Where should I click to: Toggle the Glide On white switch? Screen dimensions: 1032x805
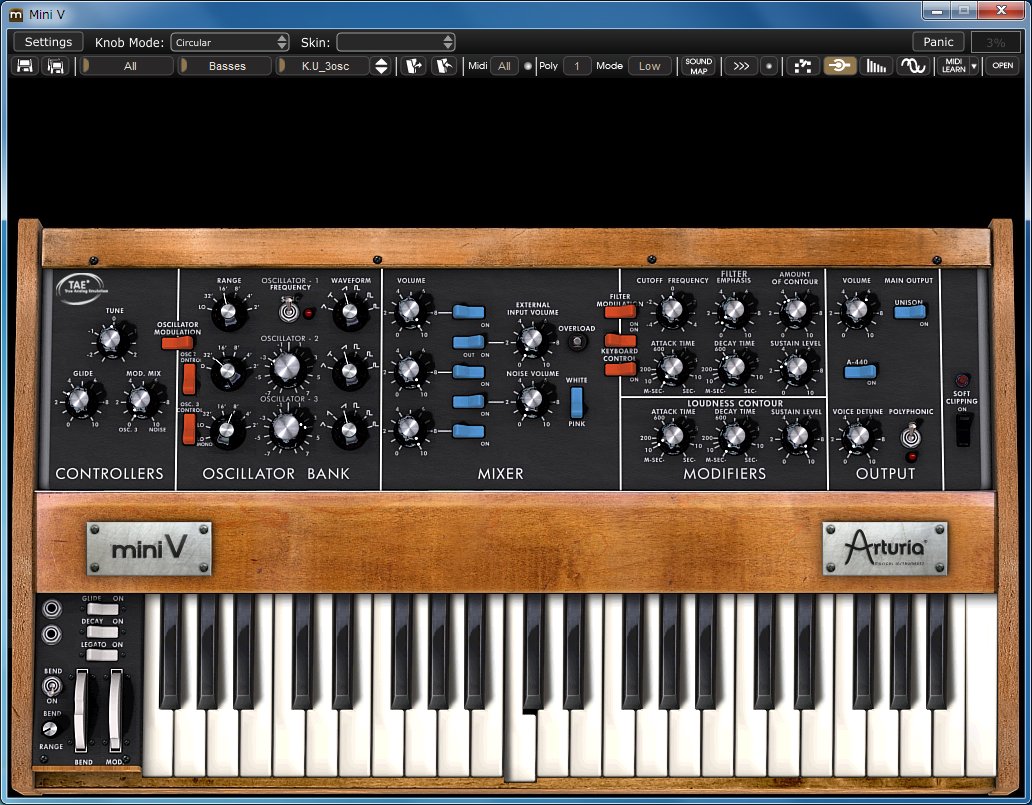click(103, 609)
